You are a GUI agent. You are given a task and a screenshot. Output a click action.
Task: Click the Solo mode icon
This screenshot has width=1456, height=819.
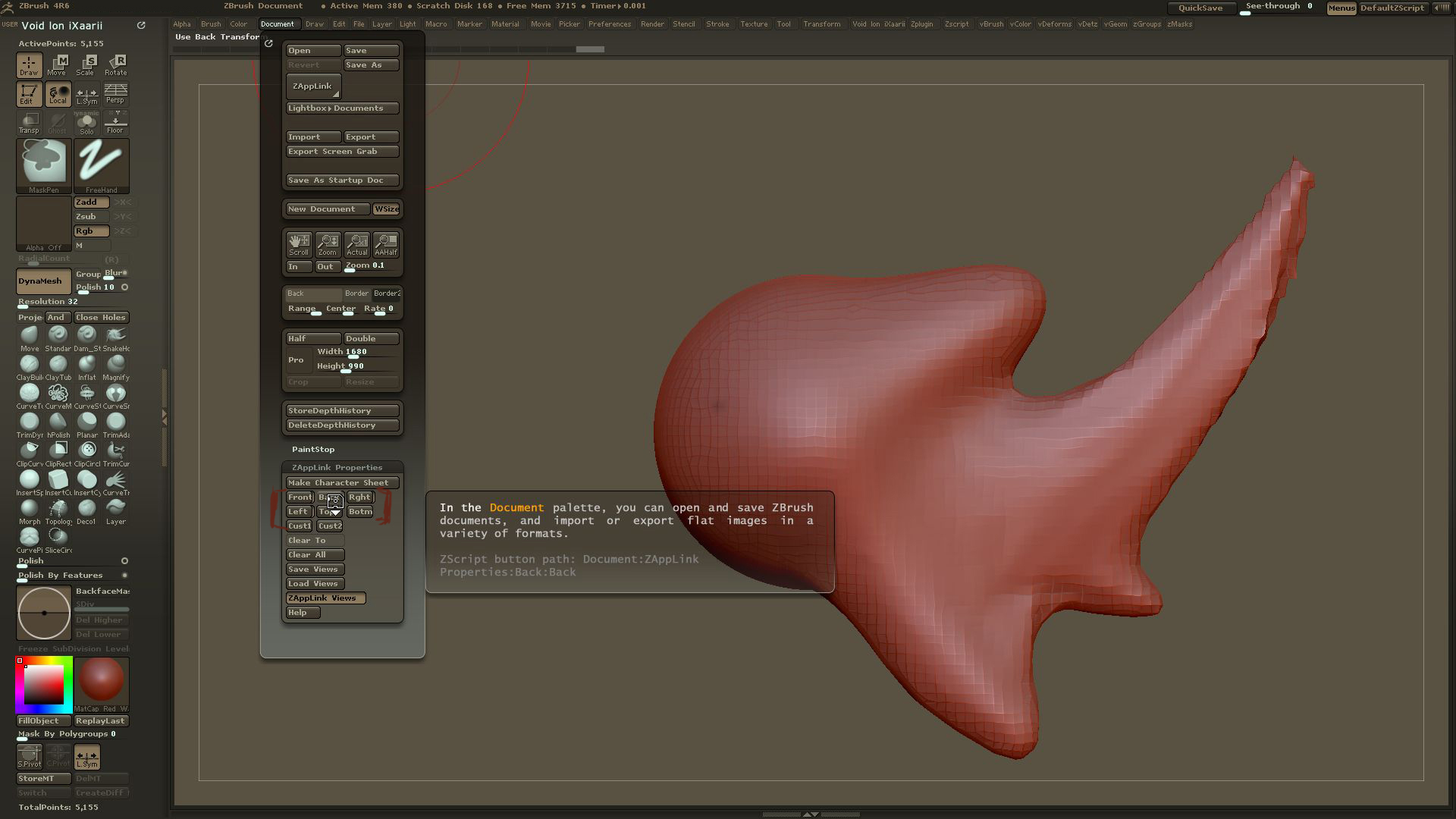point(86,123)
